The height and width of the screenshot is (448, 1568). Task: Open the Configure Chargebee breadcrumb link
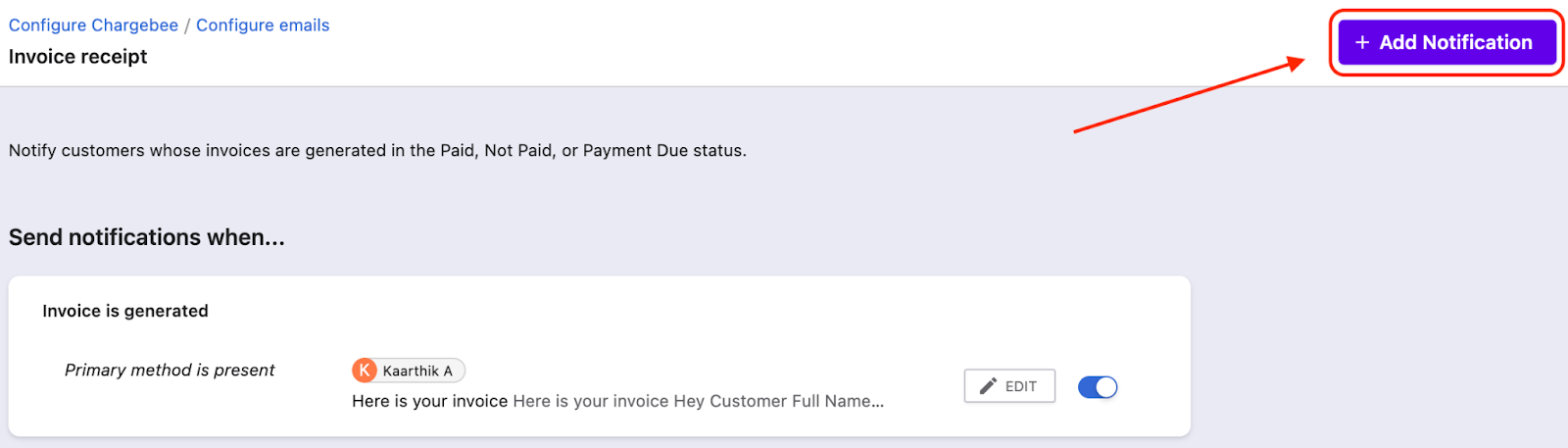tap(93, 25)
